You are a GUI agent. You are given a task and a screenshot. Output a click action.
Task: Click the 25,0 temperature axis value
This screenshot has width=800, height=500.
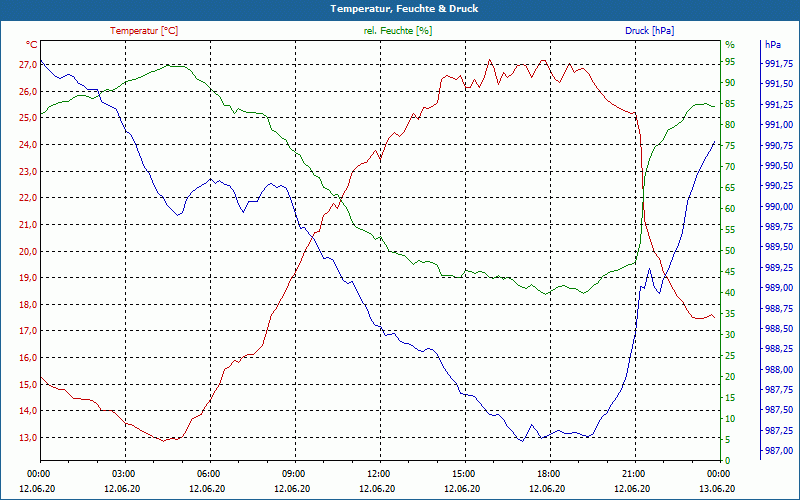(28, 118)
